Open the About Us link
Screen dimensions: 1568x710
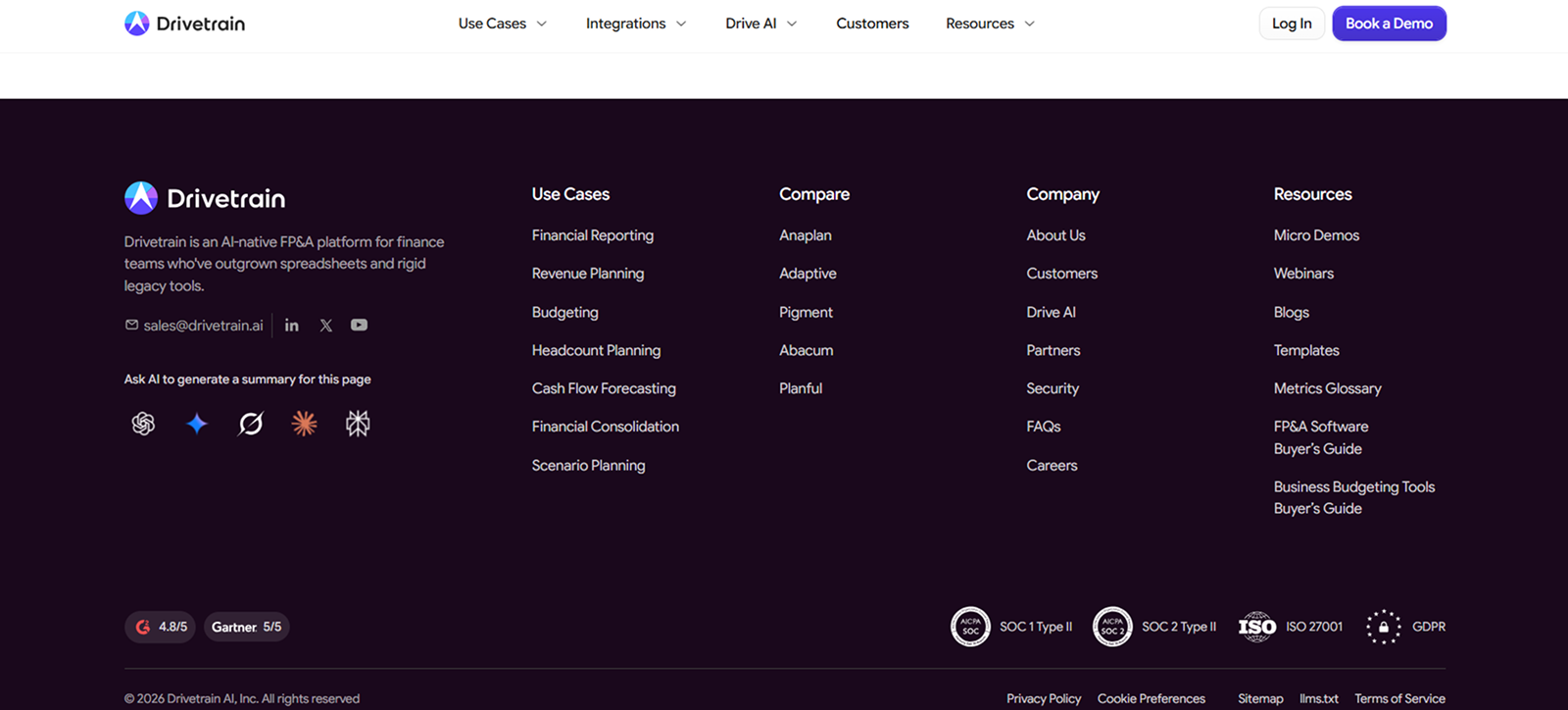(x=1055, y=235)
